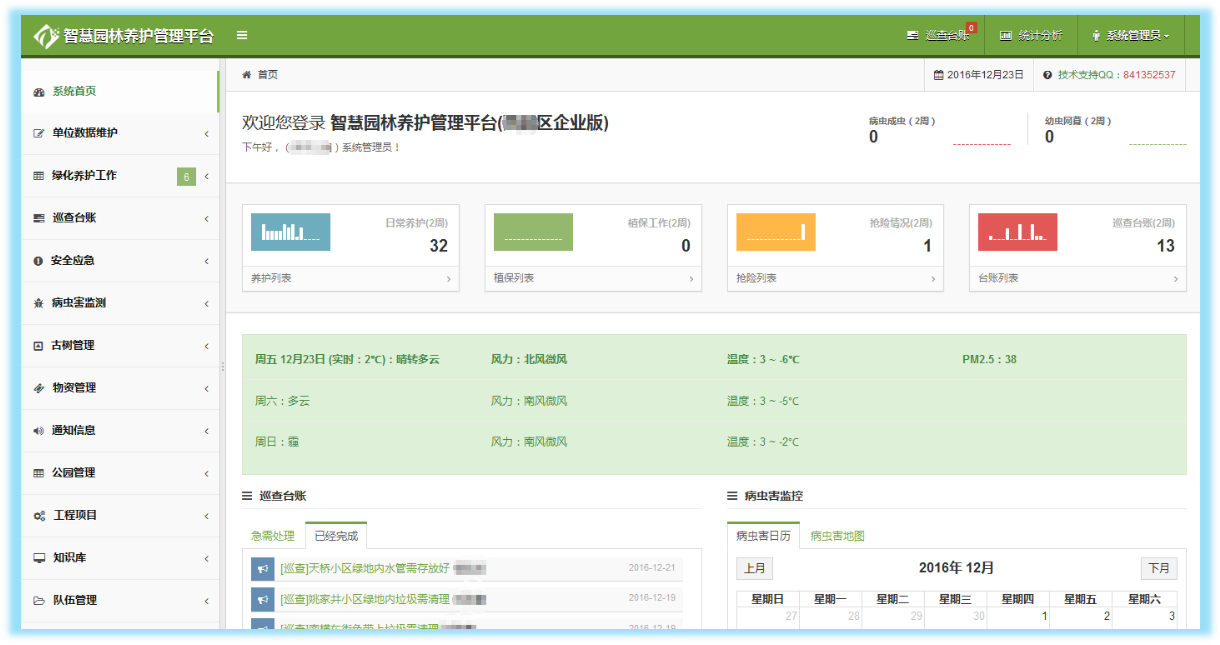Expand the 绿化养护工作 menu chevron
This screenshot has width=1220, height=645.
[207, 177]
